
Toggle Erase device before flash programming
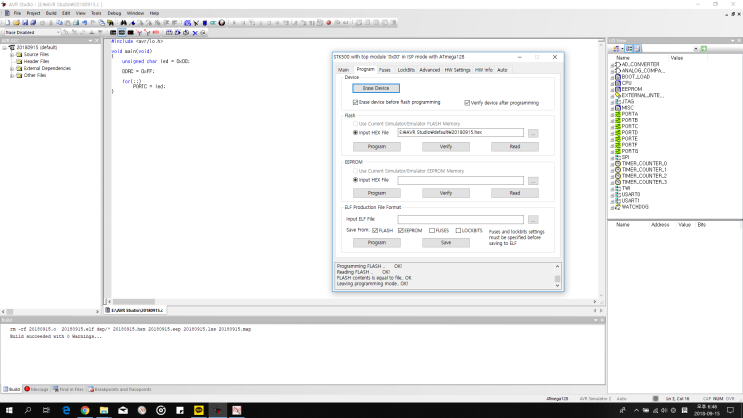click(x=356, y=102)
